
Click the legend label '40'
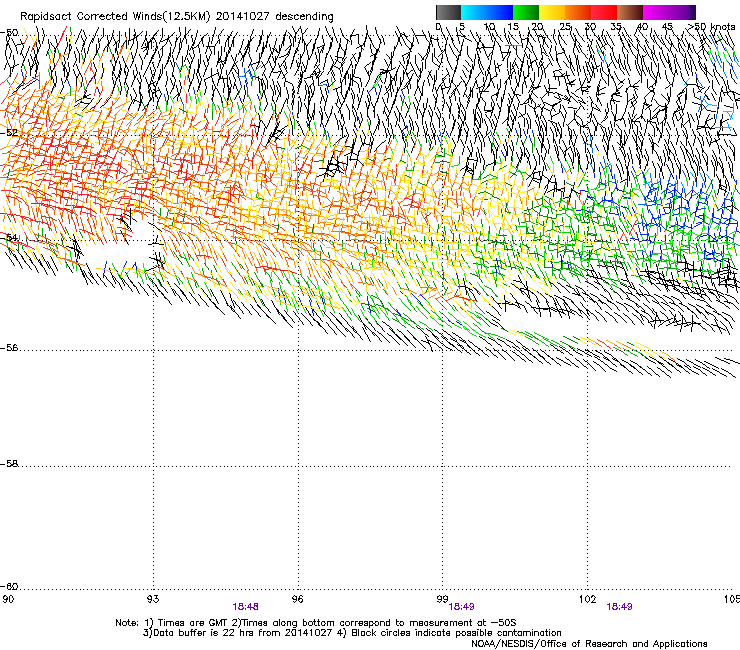click(x=643, y=27)
